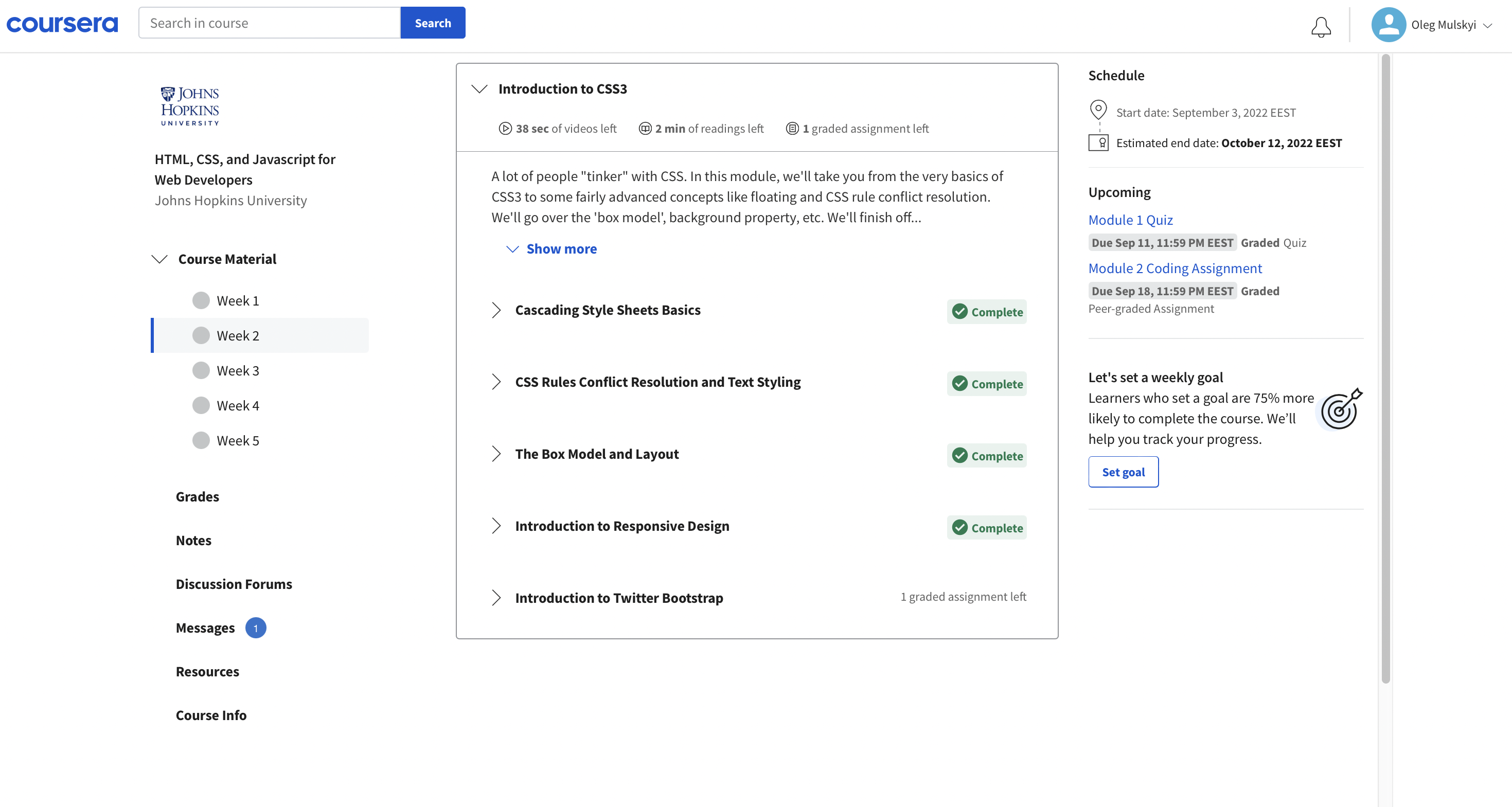Click the Week 1 label
This screenshot has height=807, width=1512.
click(x=238, y=300)
